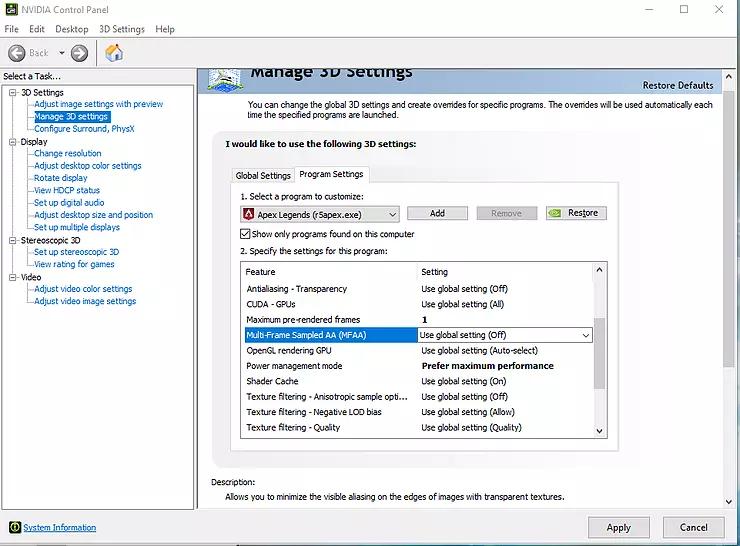Select Set up stereoscopic 3D
740x546 pixels.
(x=76, y=252)
